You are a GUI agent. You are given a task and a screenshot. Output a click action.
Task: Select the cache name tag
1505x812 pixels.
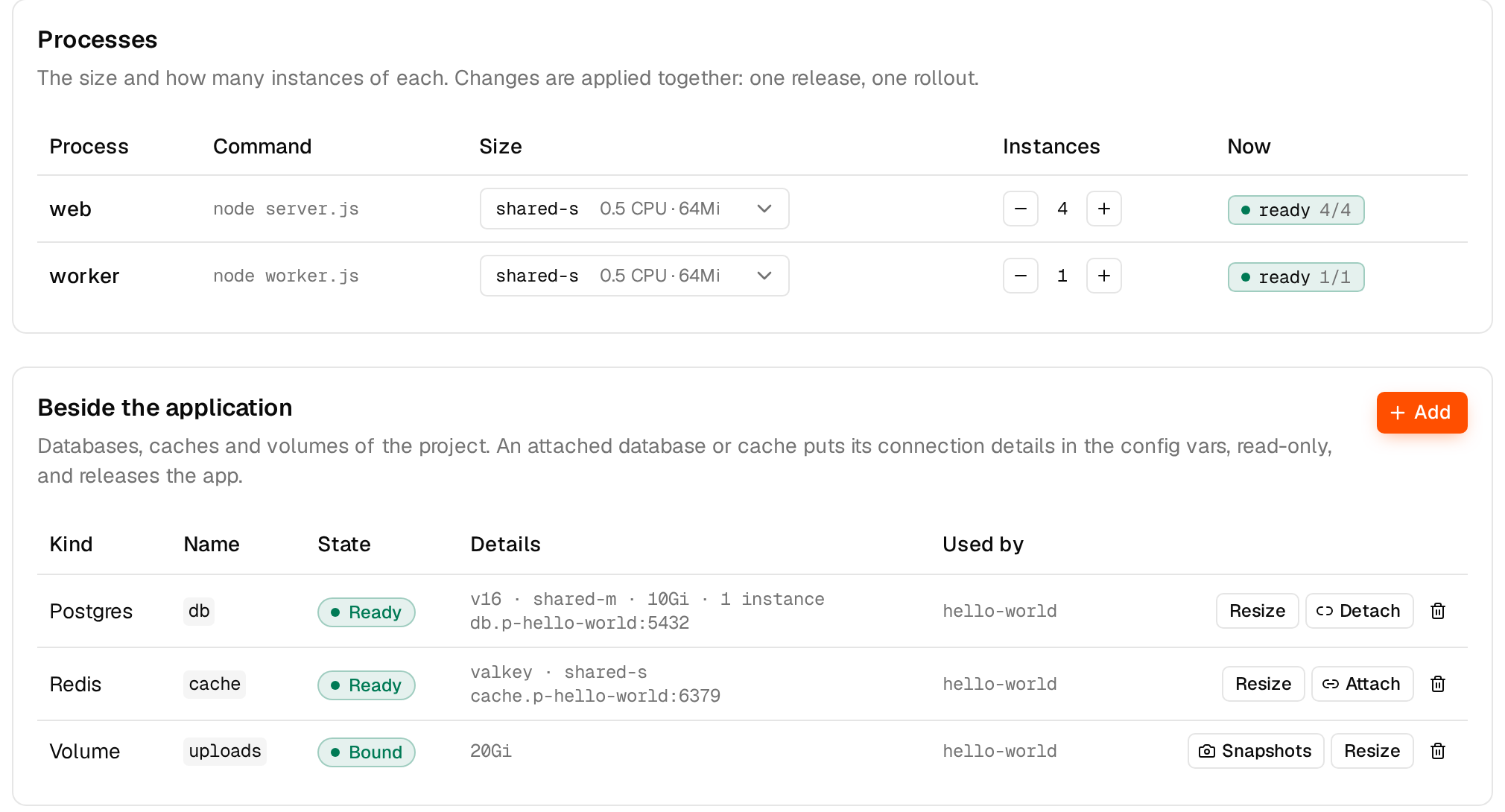[x=215, y=684]
